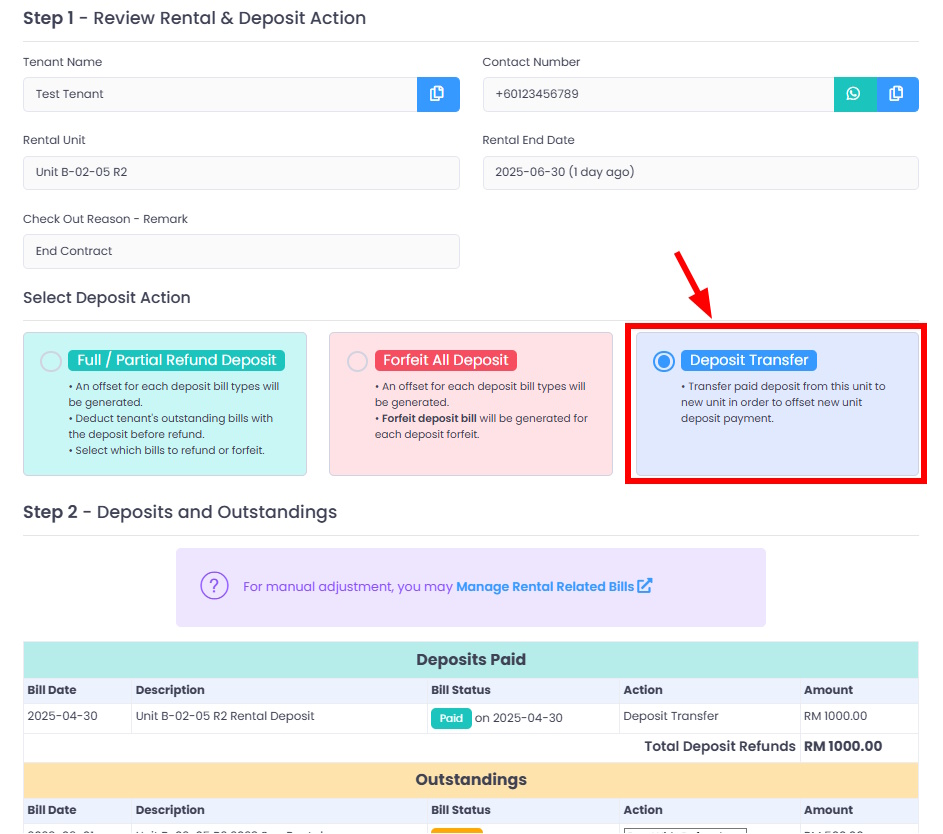Copy the contact number to clipboard
The width and height of the screenshot is (943, 834).
point(897,94)
